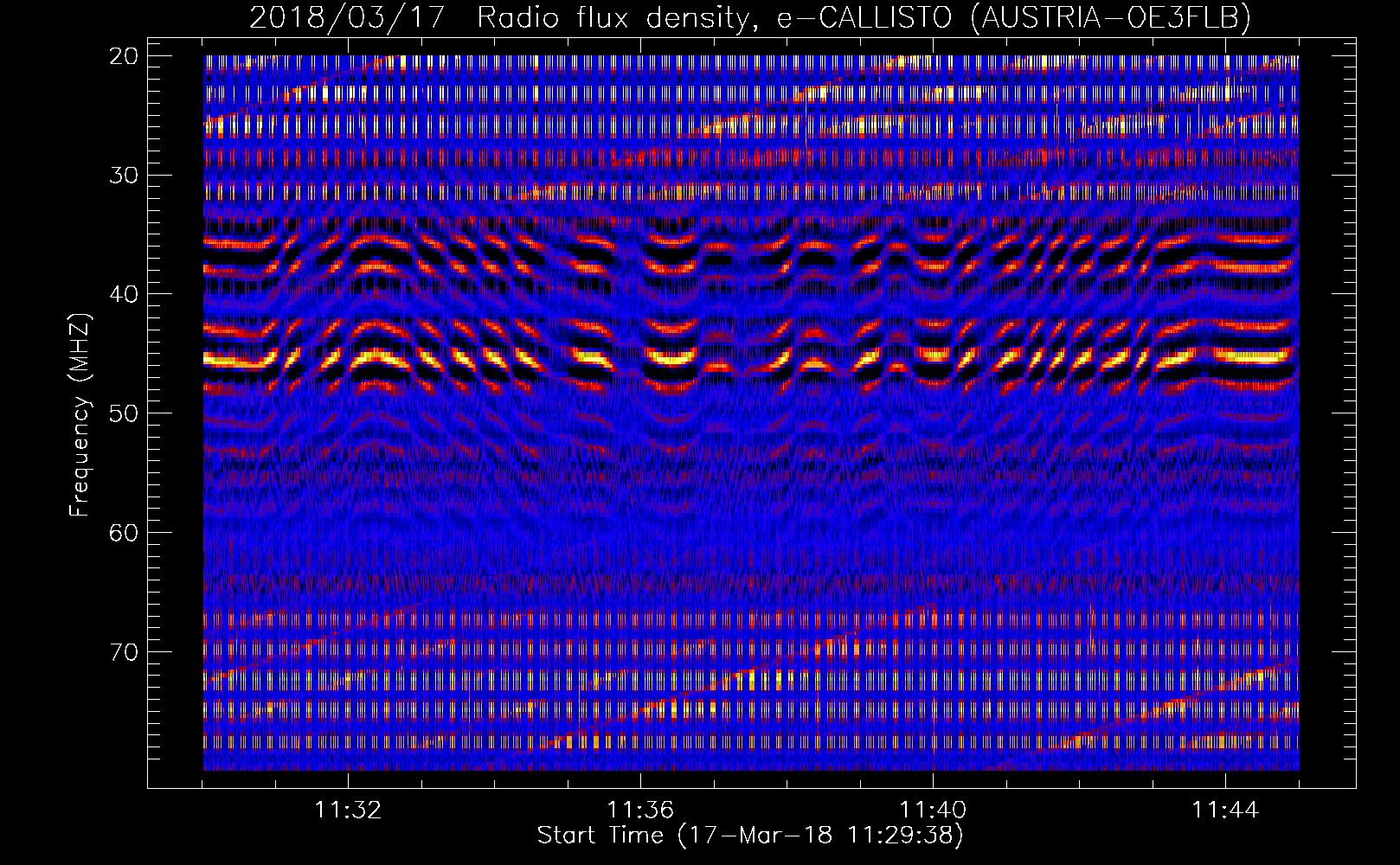Viewport: 1400px width, 865px height.
Task: Click the 20 MHz frequency tick label
Action: [x=125, y=56]
